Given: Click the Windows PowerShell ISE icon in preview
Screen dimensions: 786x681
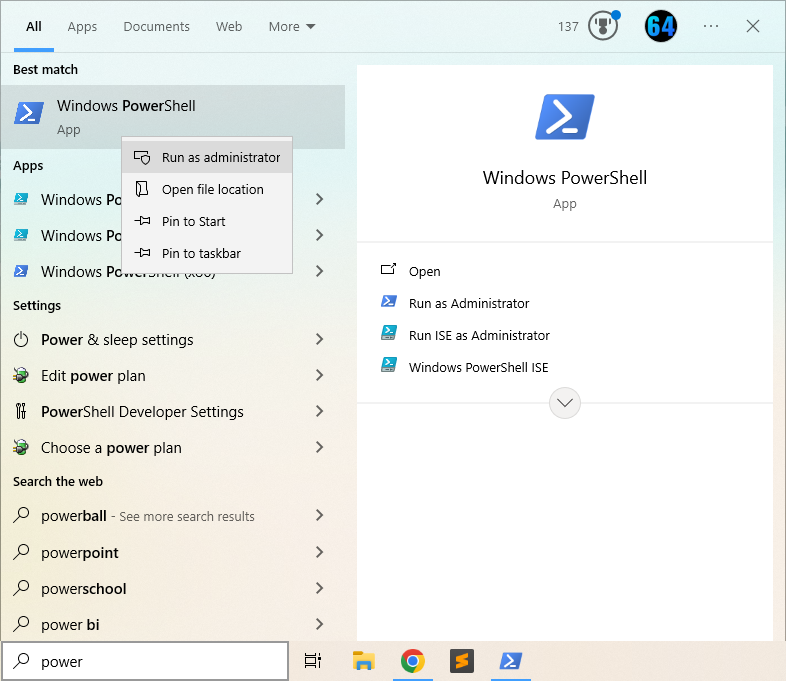Looking at the screenshot, I should click(389, 365).
